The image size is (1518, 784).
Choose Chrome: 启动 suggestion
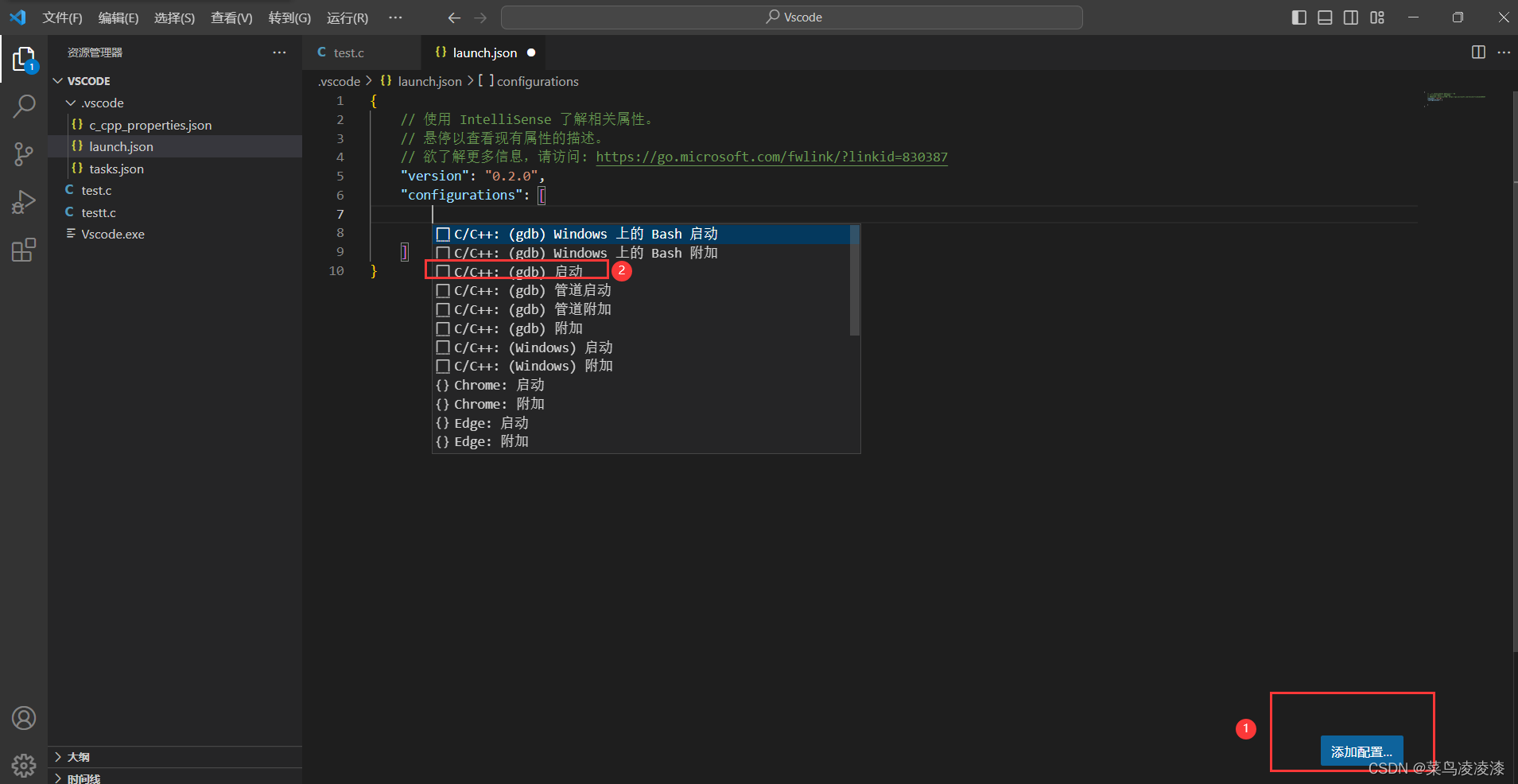coord(641,385)
